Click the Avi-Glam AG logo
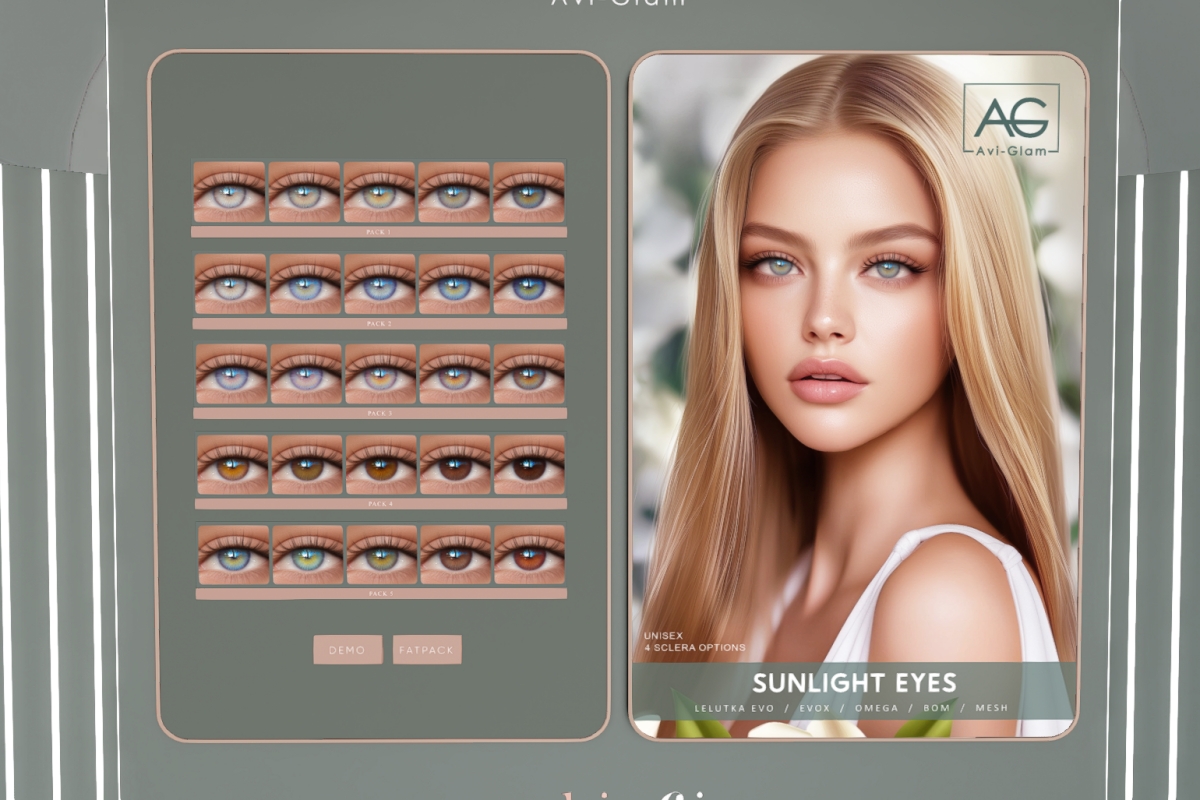The width and height of the screenshot is (1200, 800). [x=1011, y=118]
